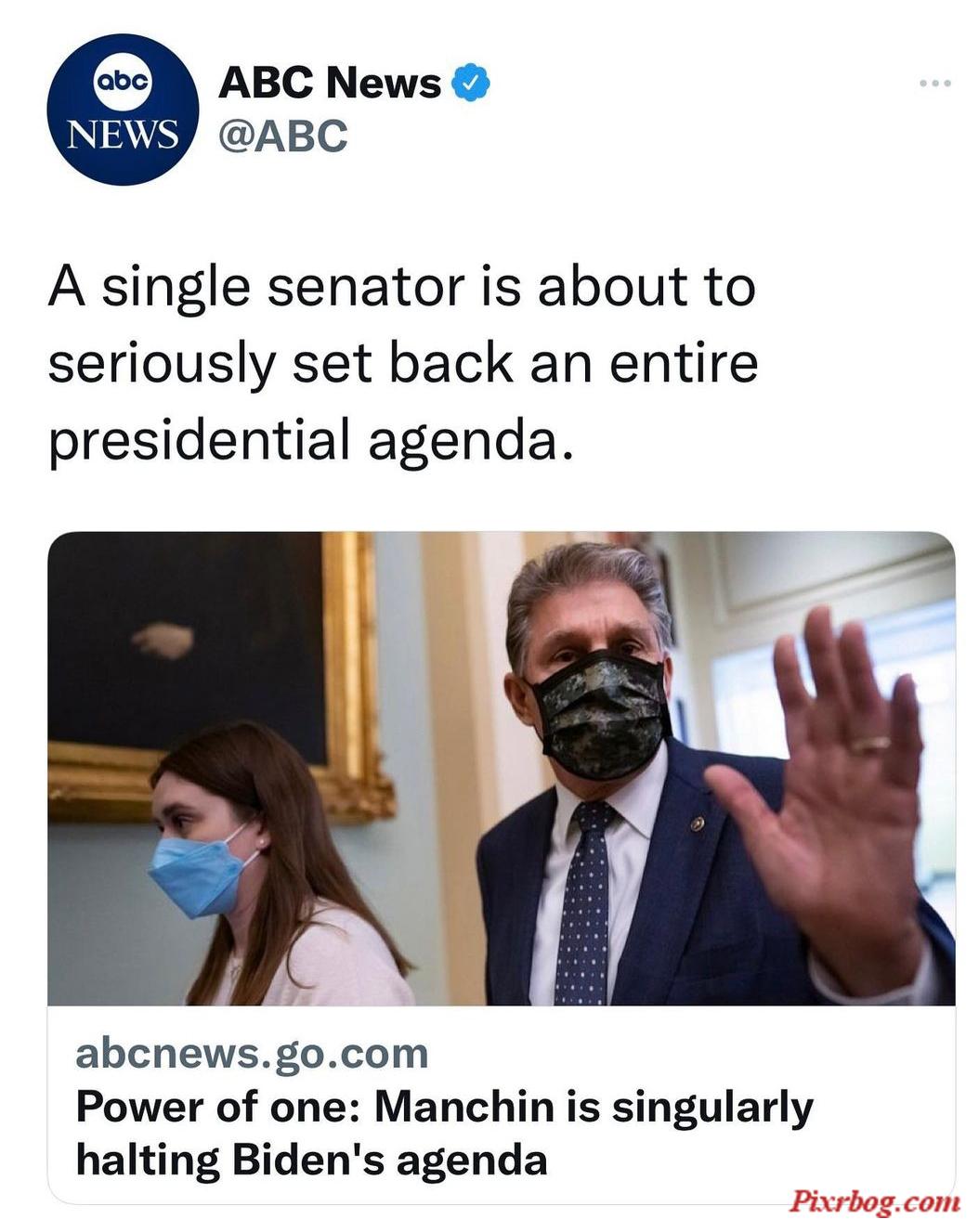
Task: Open the @ABC handle
Action: [283, 136]
